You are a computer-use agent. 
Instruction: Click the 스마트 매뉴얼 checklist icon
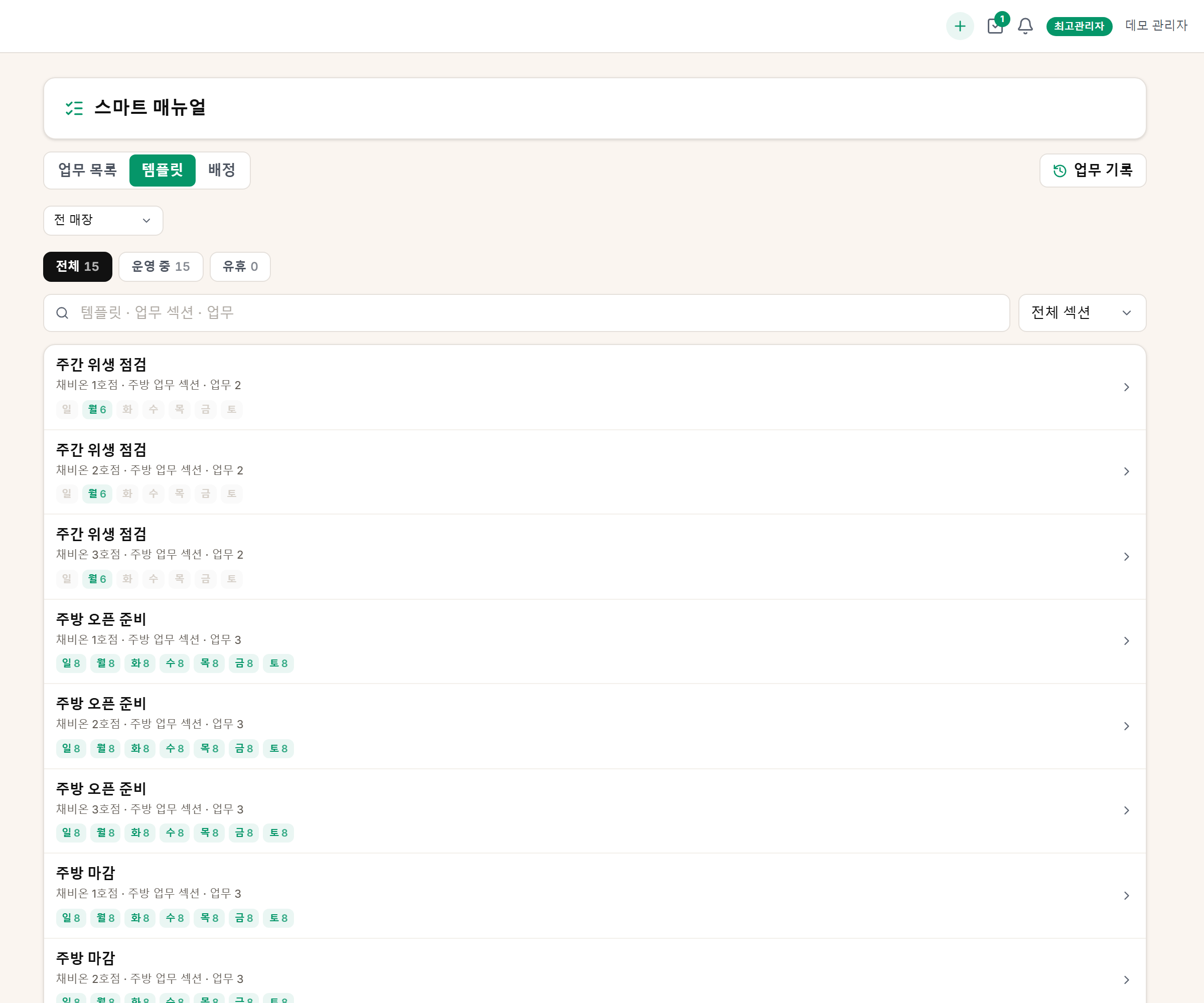[x=74, y=108]
